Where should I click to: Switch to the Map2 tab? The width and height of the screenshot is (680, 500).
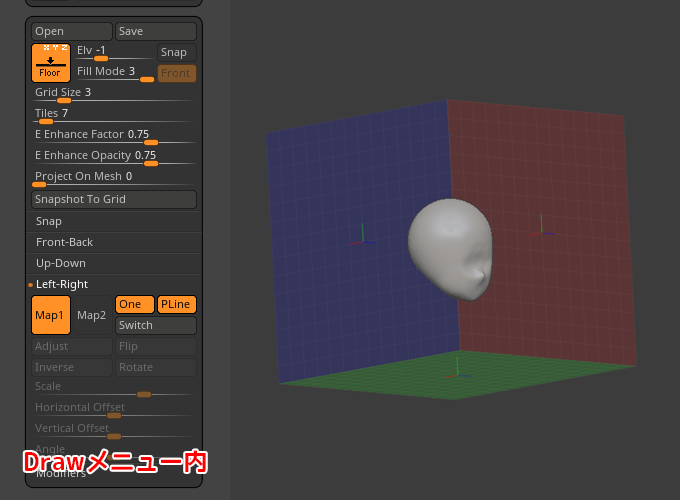click(92, 315)
